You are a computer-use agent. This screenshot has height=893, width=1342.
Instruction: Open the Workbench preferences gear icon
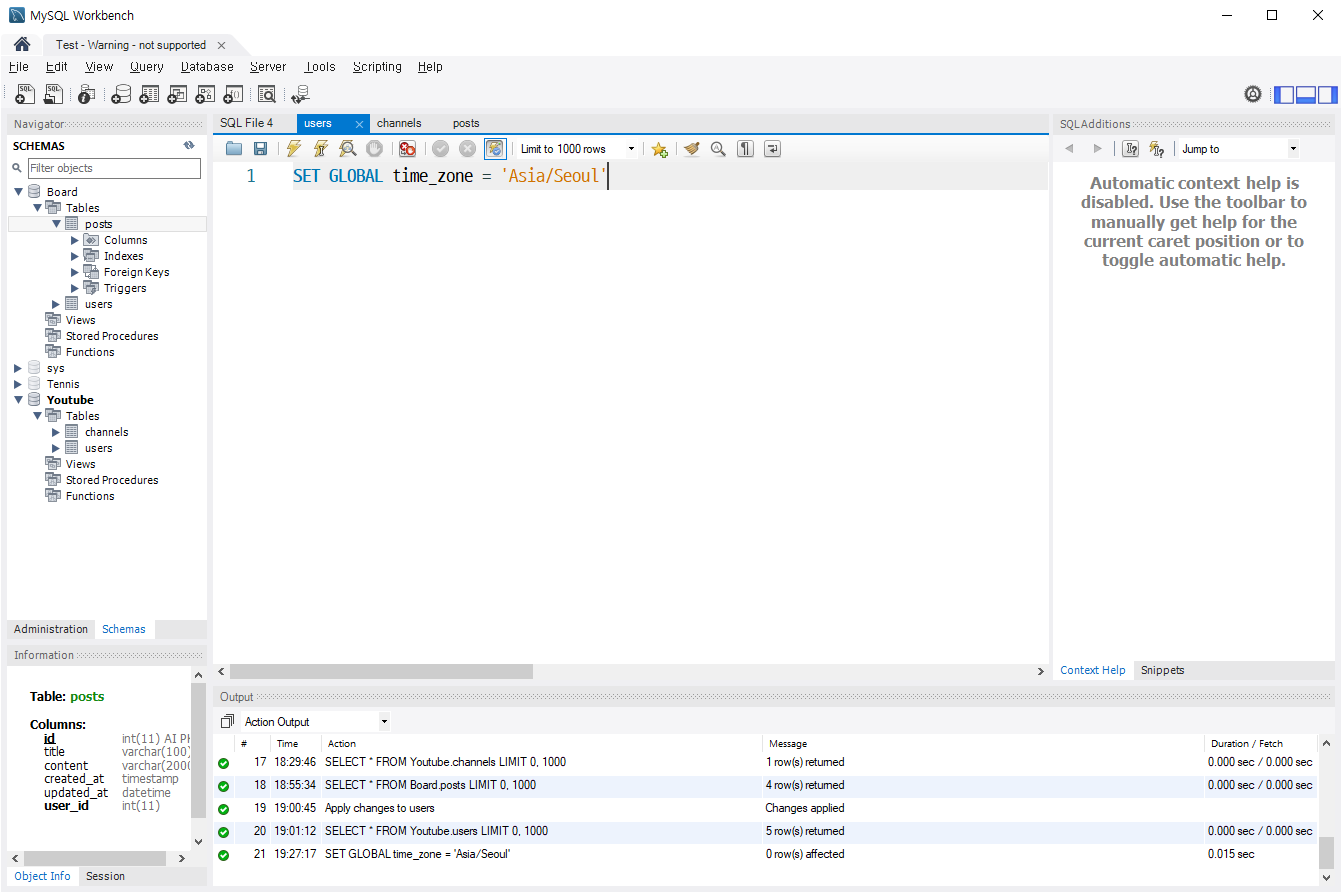click(x=1253, y=94)
